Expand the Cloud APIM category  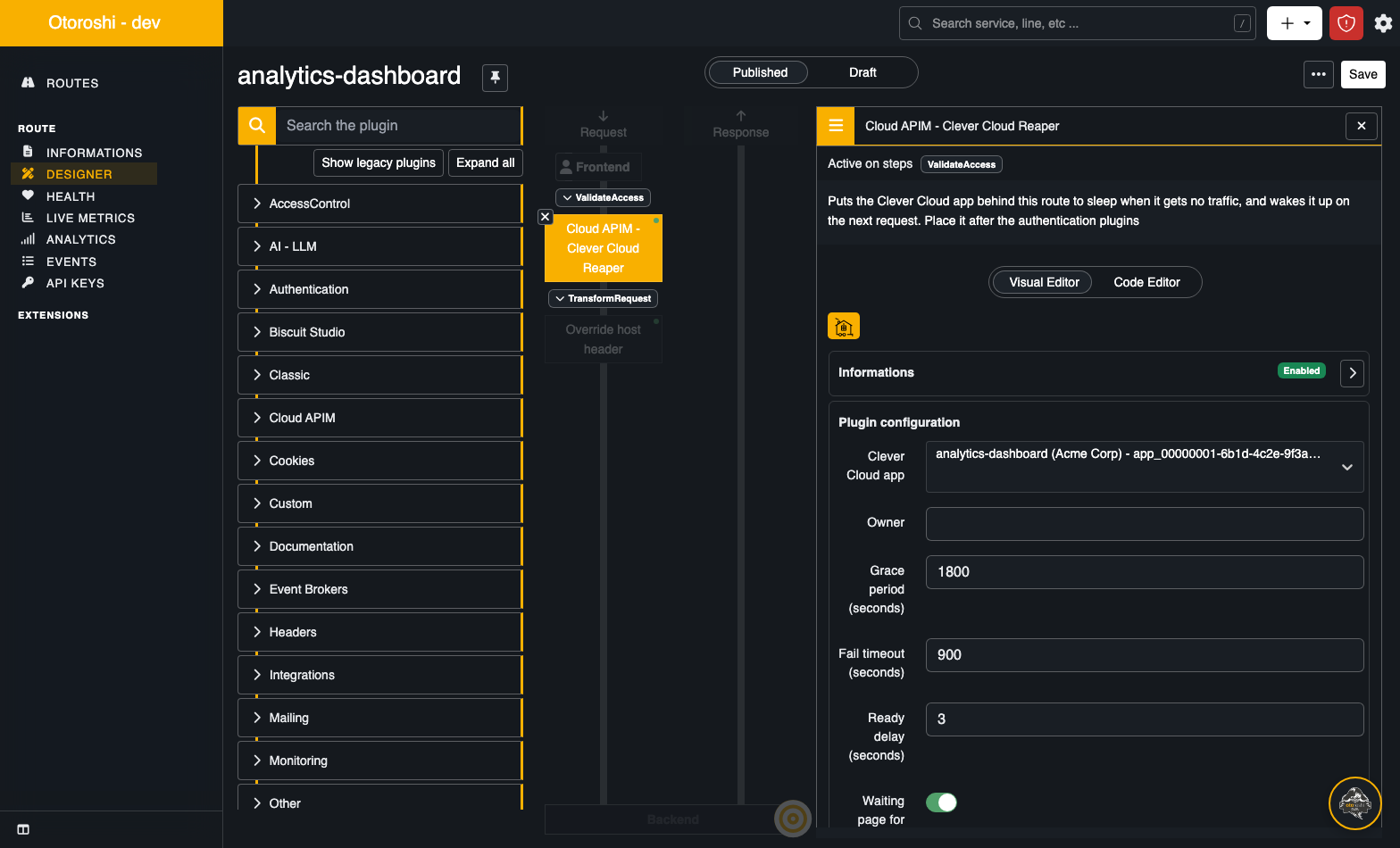[x=379, y=418]
